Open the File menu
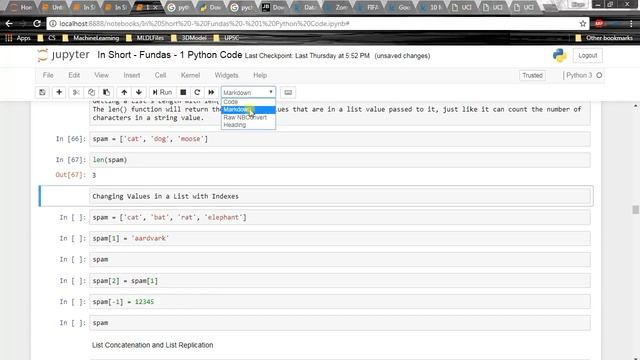Viewport: 640px width, 360px height. tap(48, 75)
